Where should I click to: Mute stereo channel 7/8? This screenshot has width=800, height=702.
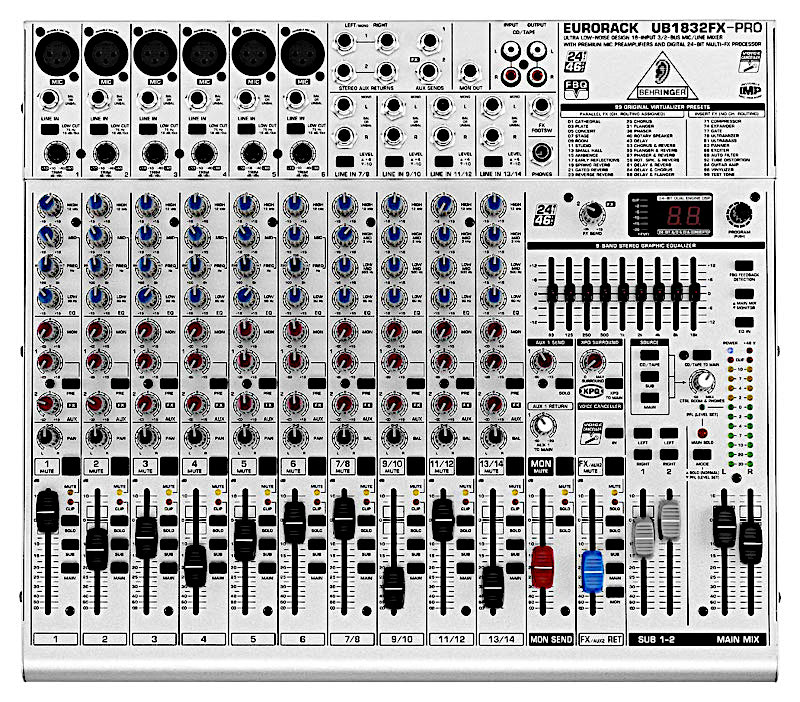click(x=366, y=466)
